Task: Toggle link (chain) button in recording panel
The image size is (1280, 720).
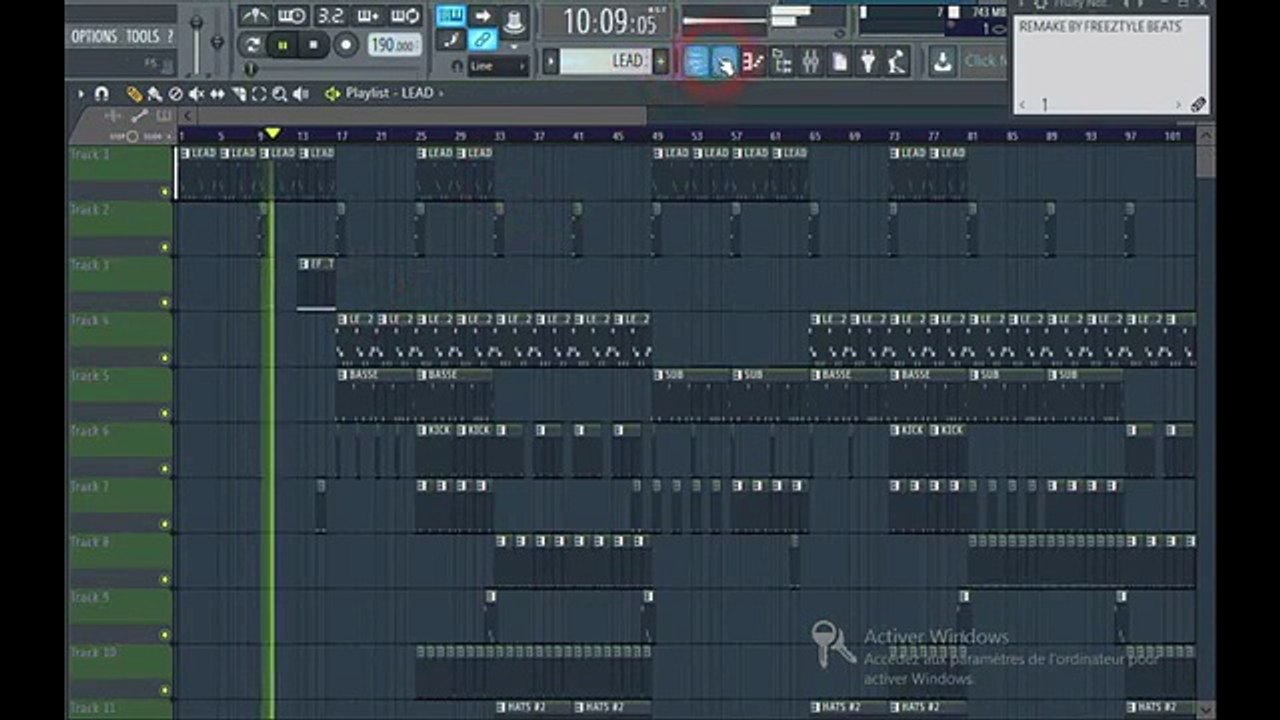Action: (x=483, y=40)
